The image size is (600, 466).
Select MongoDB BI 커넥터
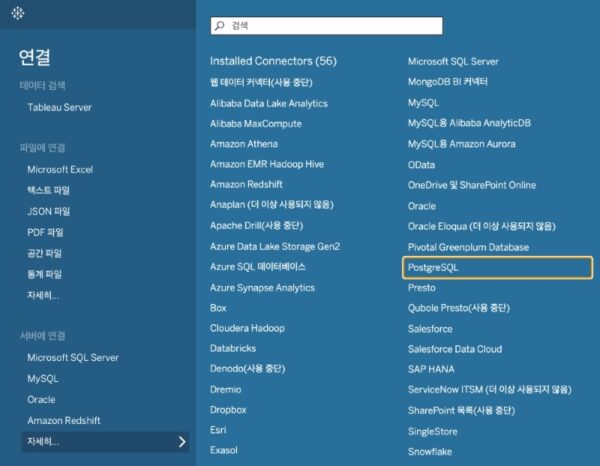point(448,82)
